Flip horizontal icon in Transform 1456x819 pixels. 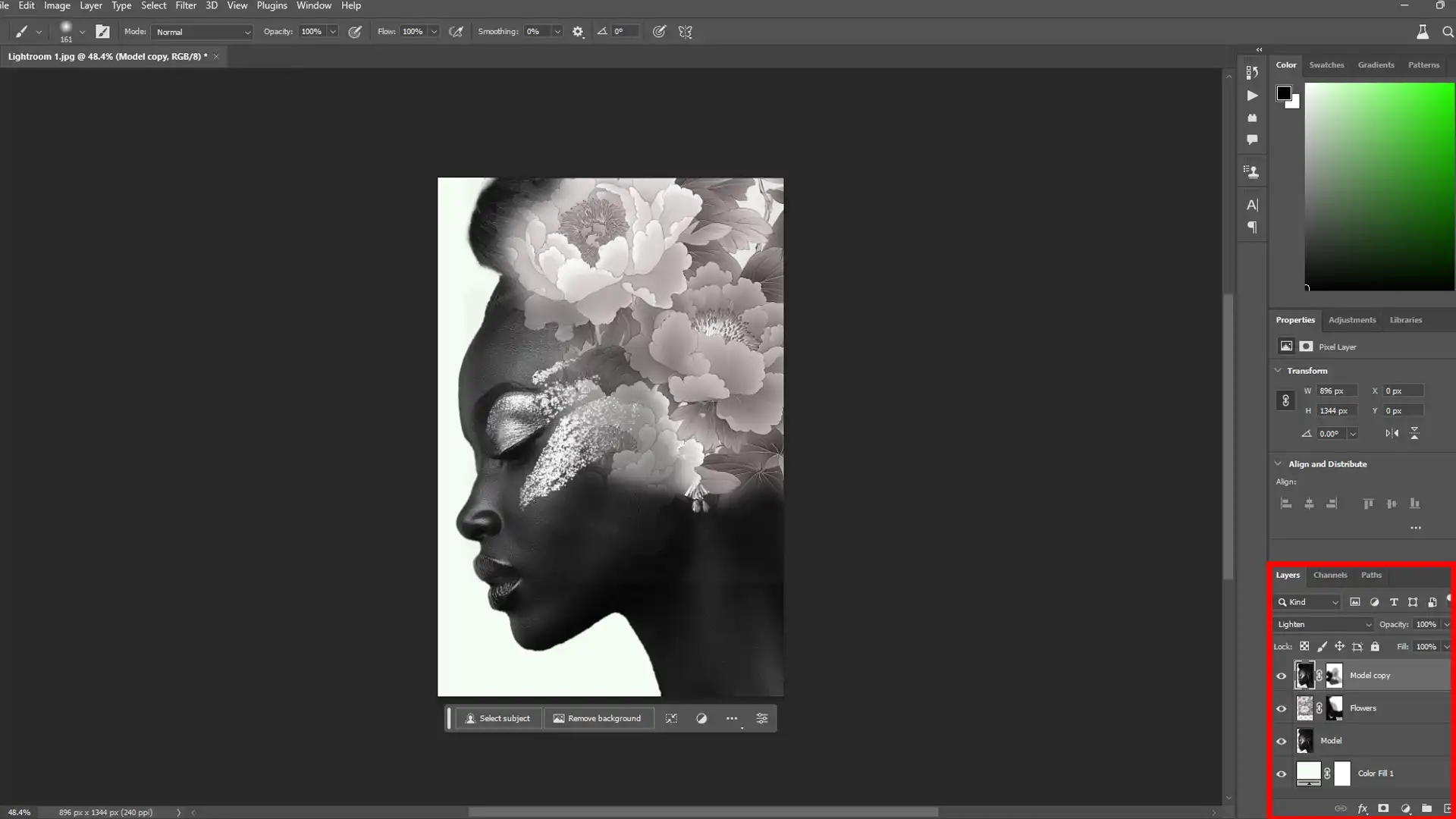pos(1392,434)
